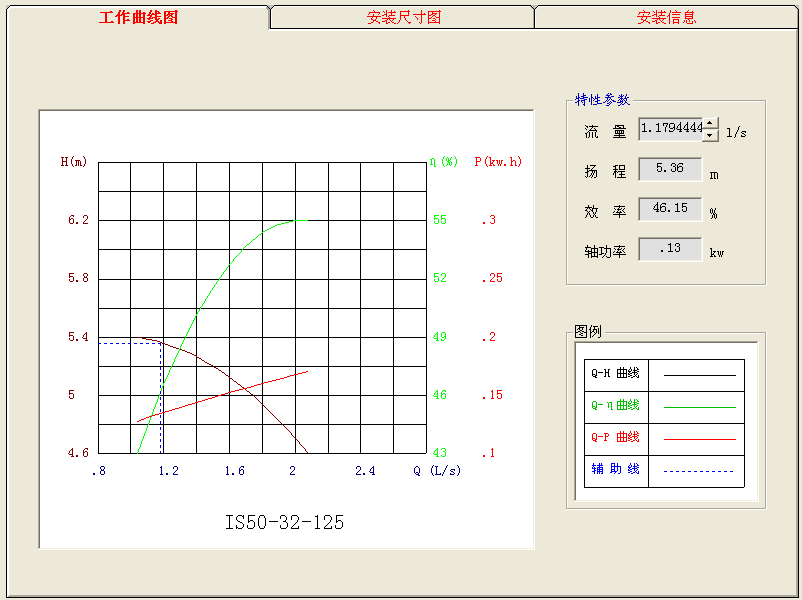Click the Q-η 曲线 legend entry
The height and width of the screenshot is (600, 802).
coord(615,406)
